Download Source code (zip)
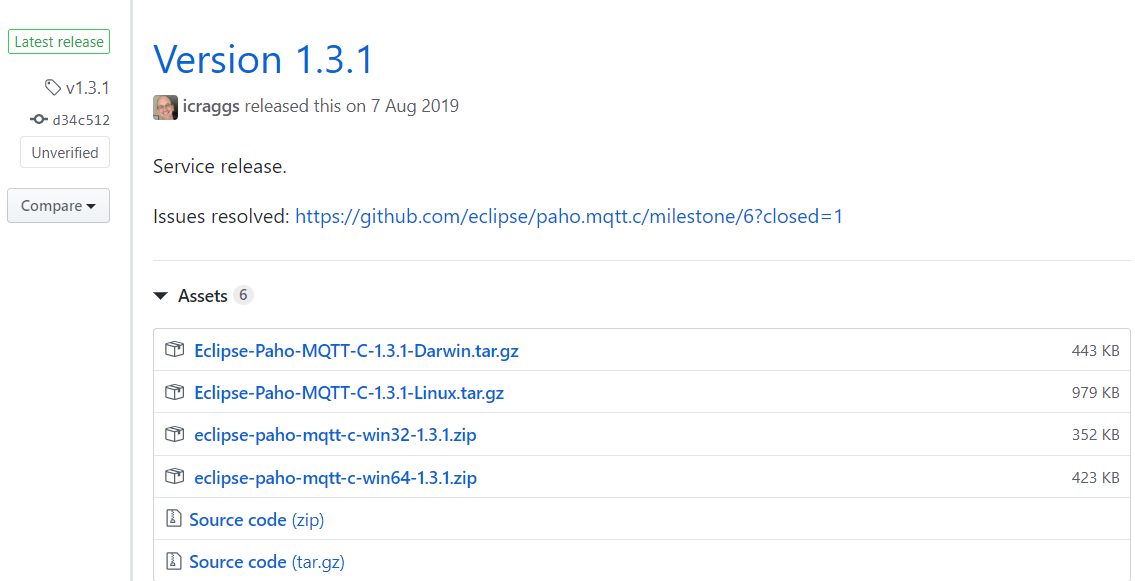This screenshot has width=1135, height=581. (256, 520)
